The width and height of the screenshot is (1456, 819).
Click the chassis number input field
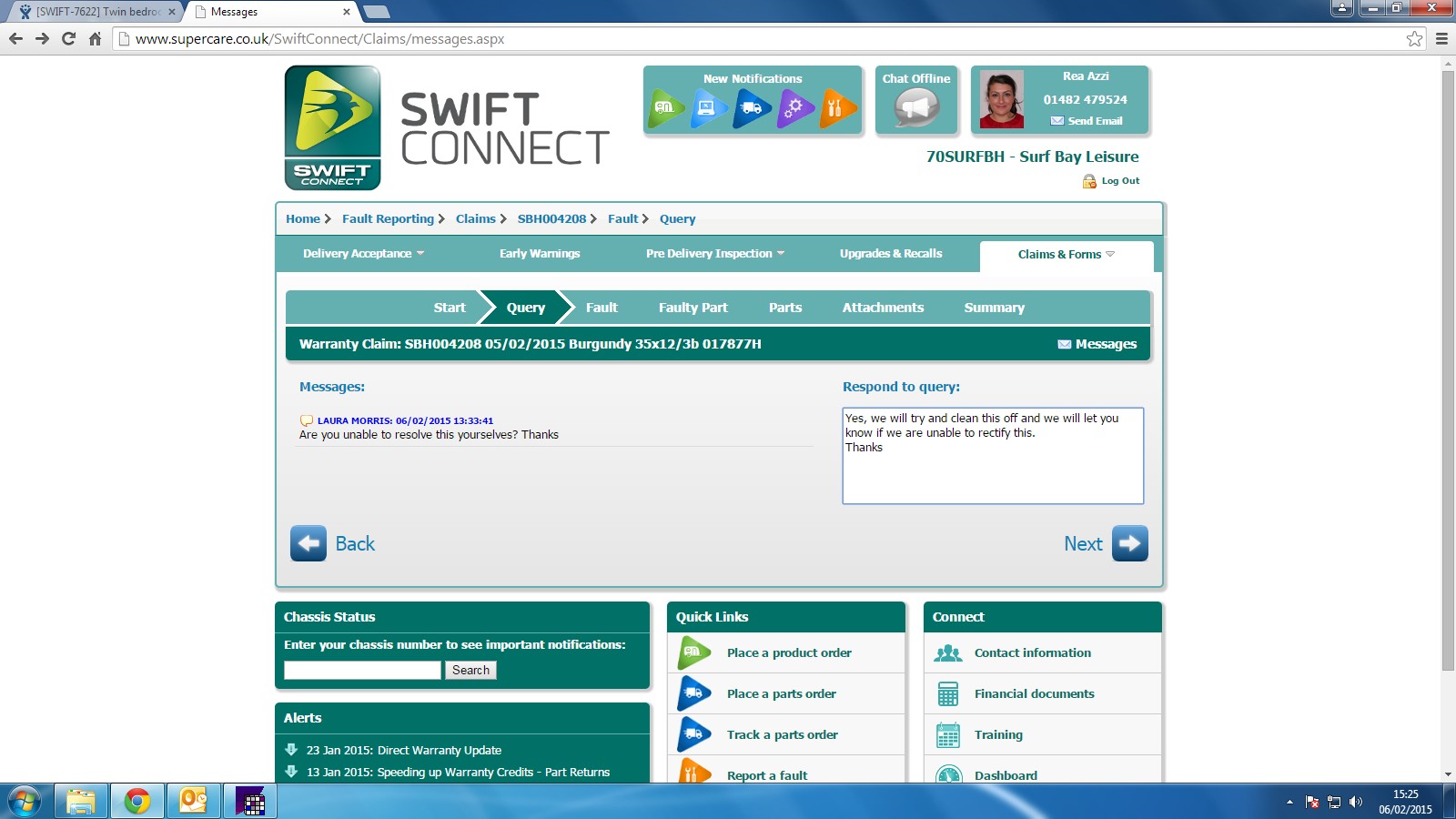[x=362, y=670]
